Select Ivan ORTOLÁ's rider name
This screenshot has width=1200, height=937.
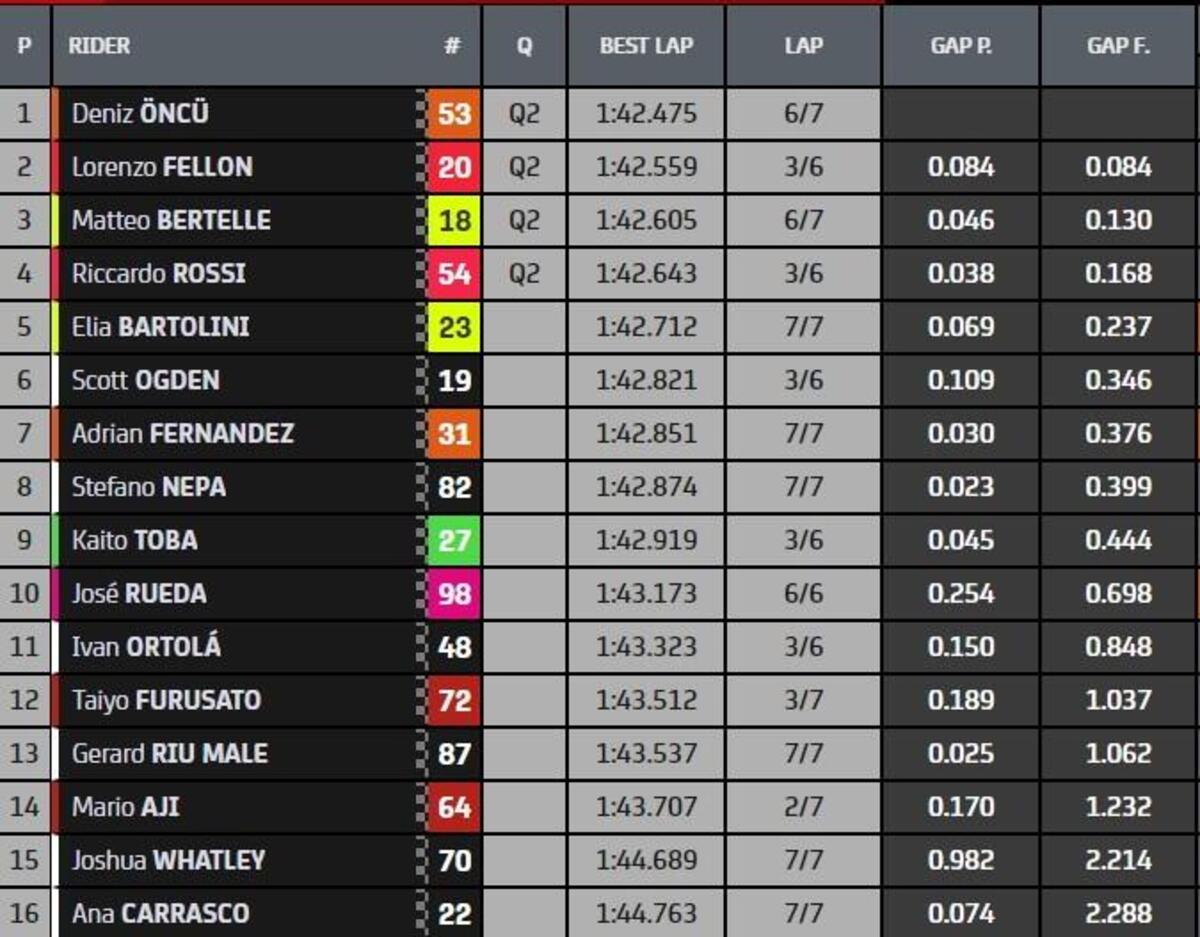coord(146,647)
